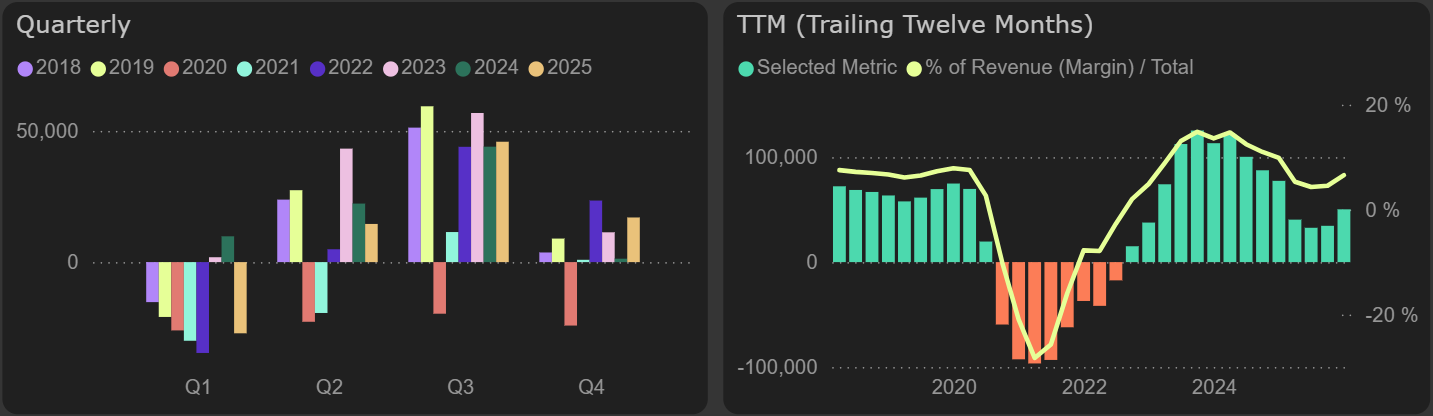1433x416 pixels.
Task: Select the Q3 axis label
Action: point(460,387)
